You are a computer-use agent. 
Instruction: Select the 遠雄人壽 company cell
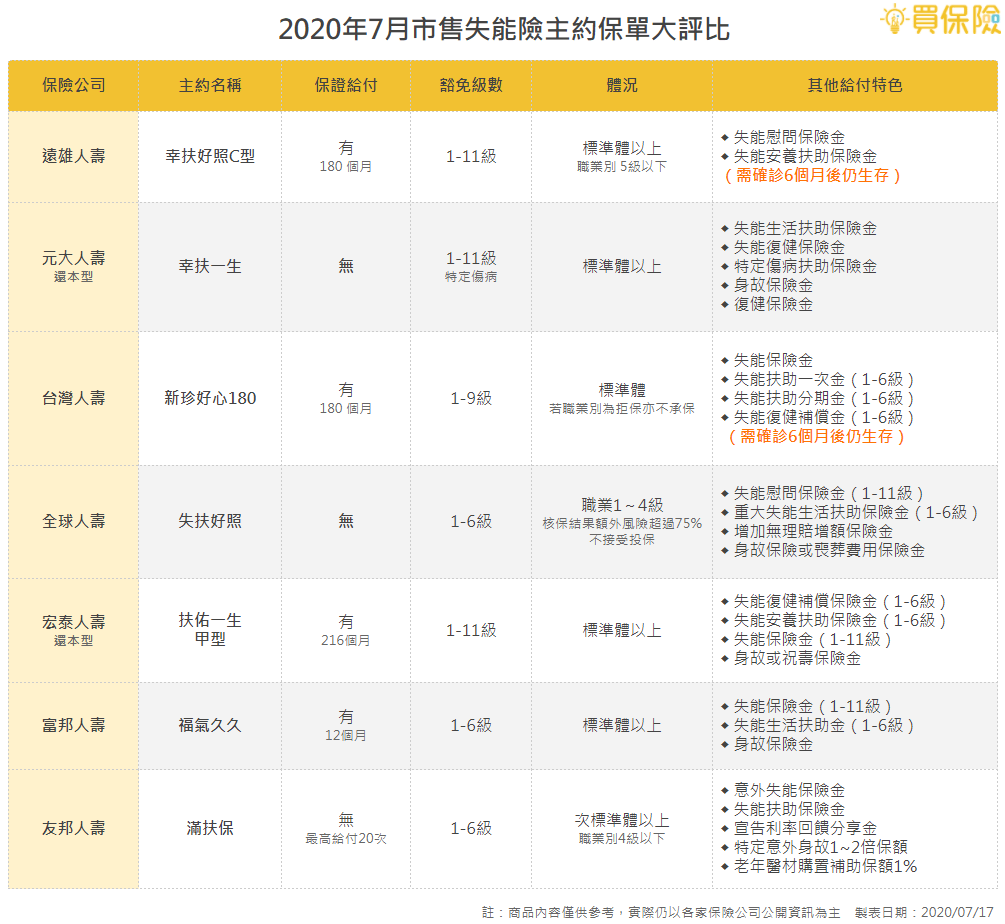pyautogui.click(x=74, y=156)
